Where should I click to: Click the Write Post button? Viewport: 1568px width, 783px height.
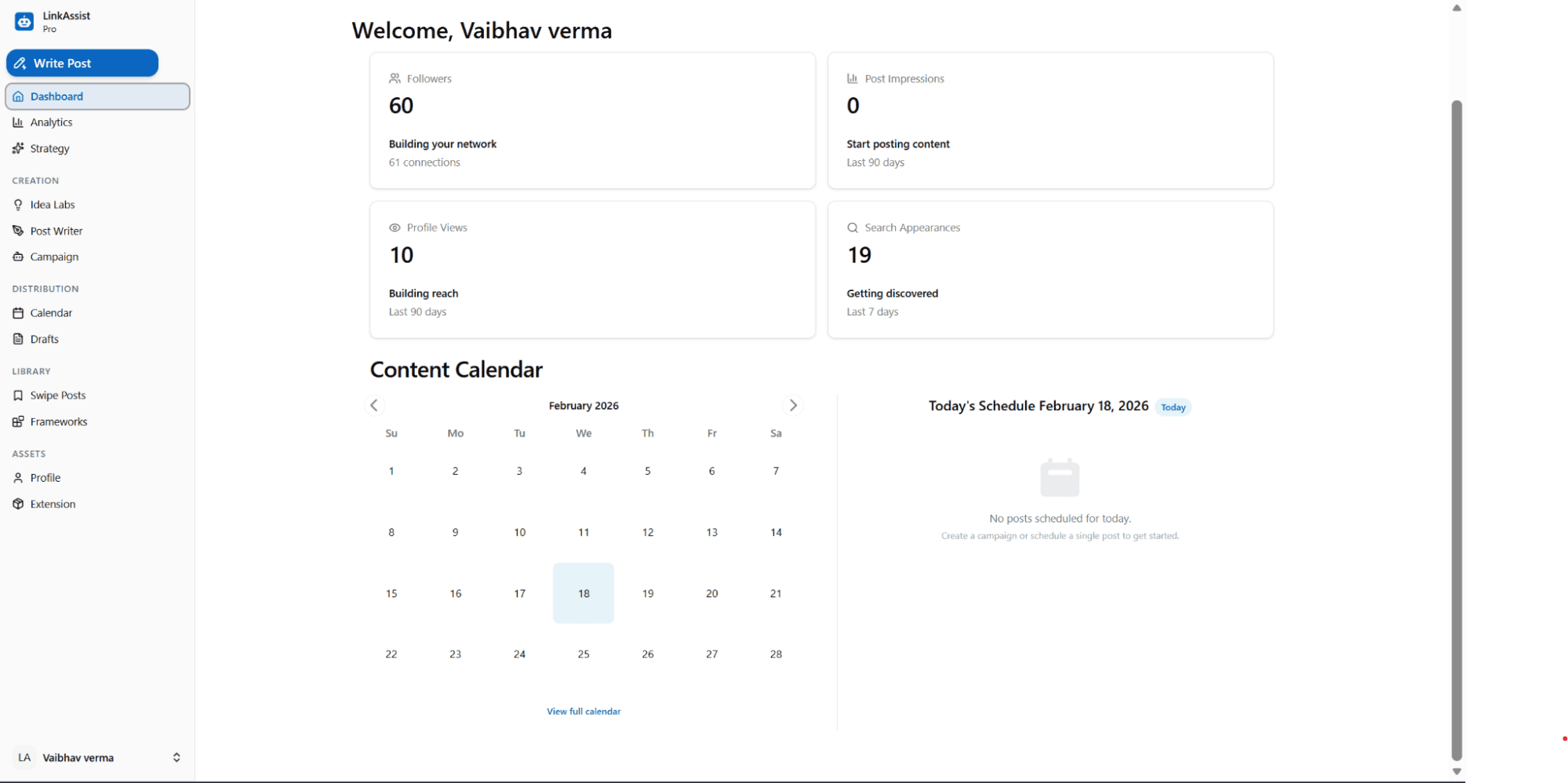(82, 63)
